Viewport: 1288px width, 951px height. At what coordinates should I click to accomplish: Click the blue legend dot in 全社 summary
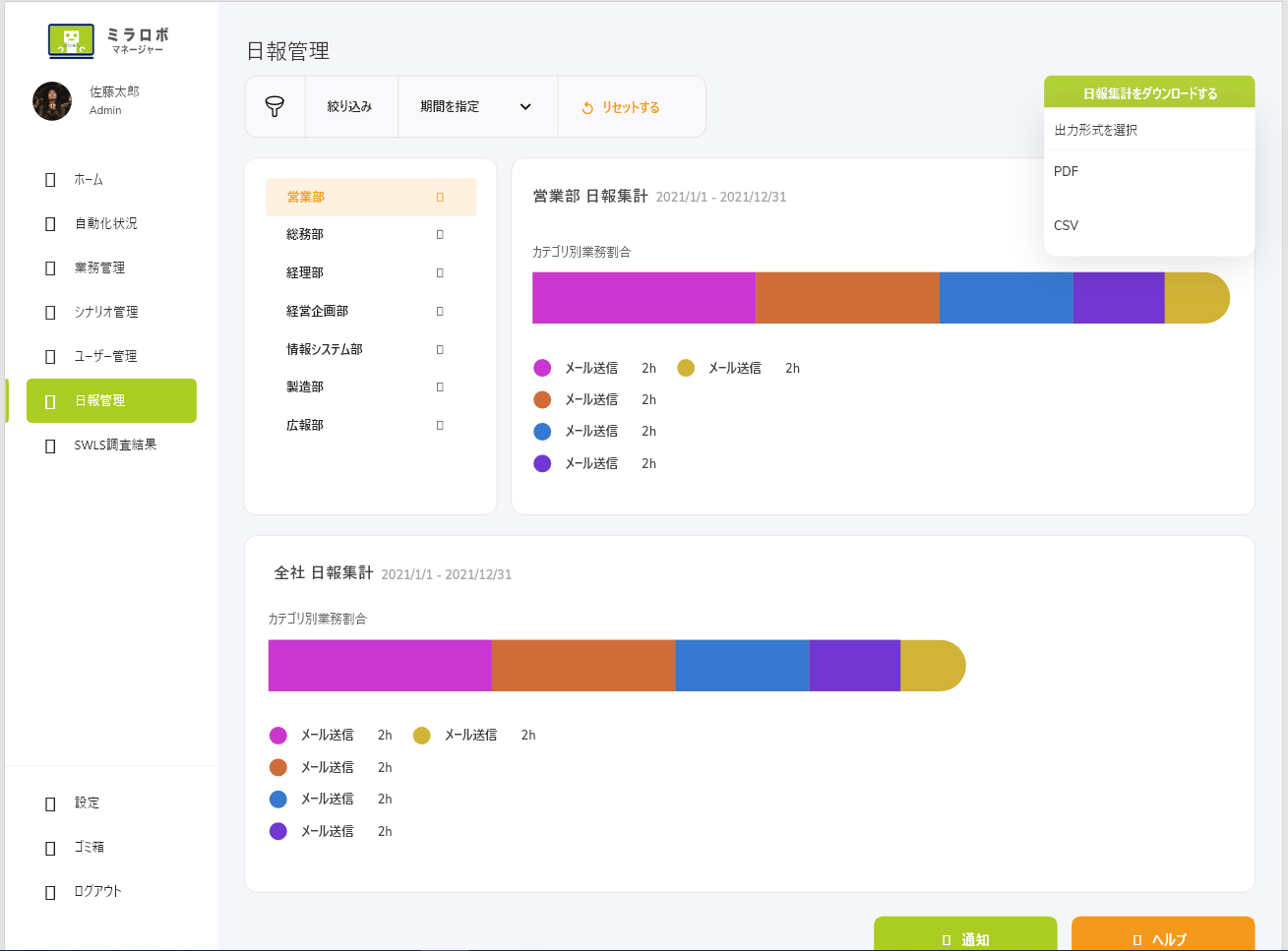tap(278, 800)
